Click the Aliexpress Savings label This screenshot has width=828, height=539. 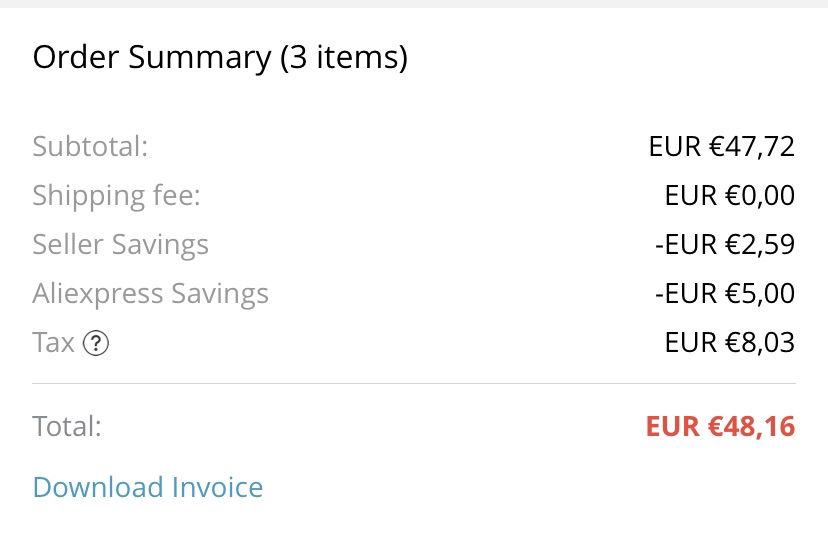[150, 294]
